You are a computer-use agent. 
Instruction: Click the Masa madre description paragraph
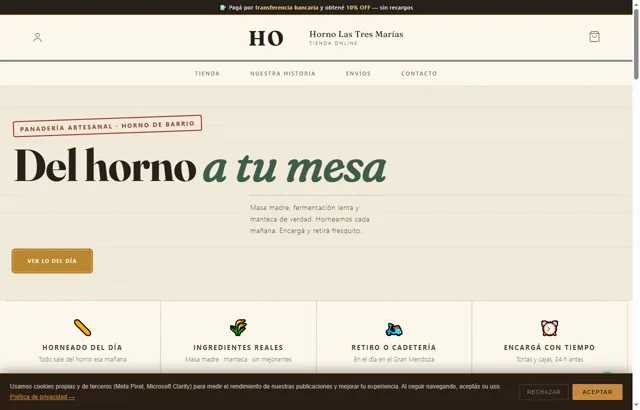pyautogui.click(x=310, y=219)
